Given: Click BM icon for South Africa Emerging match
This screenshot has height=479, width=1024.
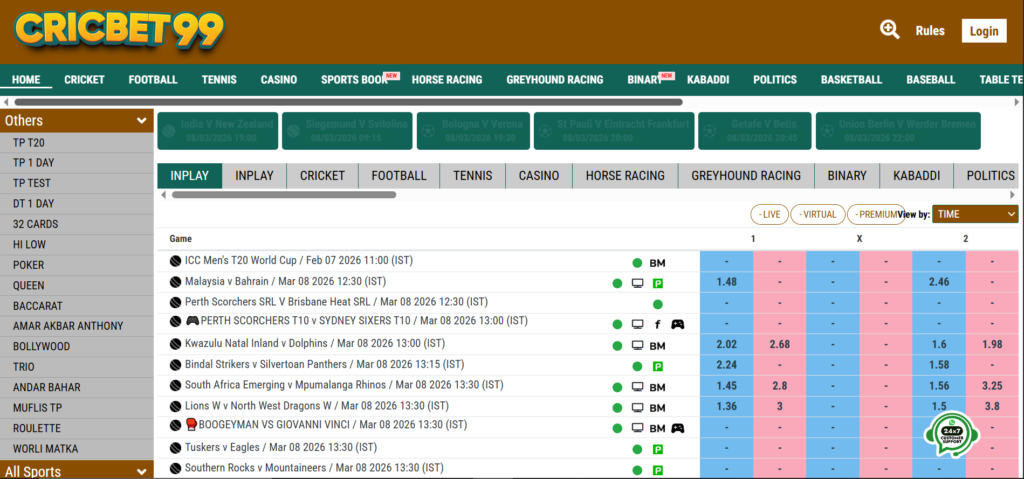Looking at the screenshot, I should pos(657,388).
